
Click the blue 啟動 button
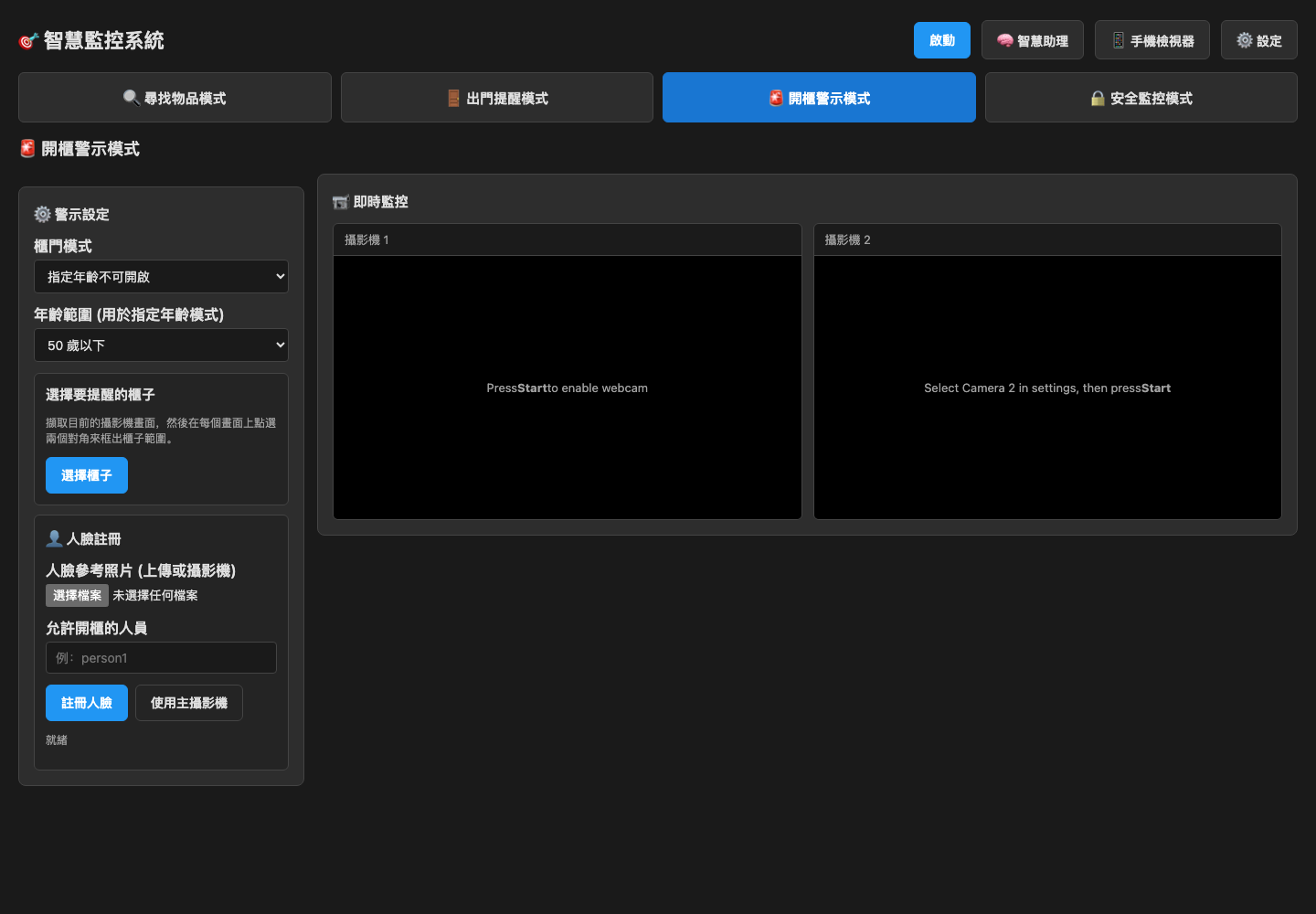click(x=942, y=40)
